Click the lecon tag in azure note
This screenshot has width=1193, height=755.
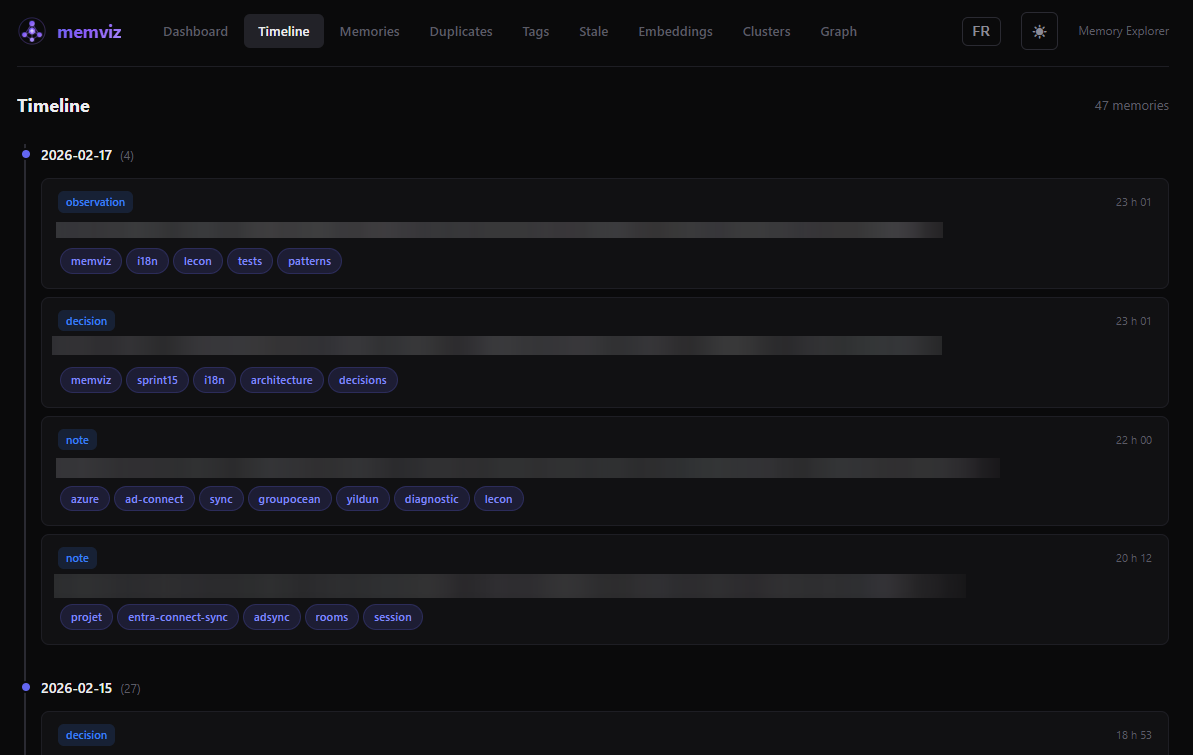498,499
